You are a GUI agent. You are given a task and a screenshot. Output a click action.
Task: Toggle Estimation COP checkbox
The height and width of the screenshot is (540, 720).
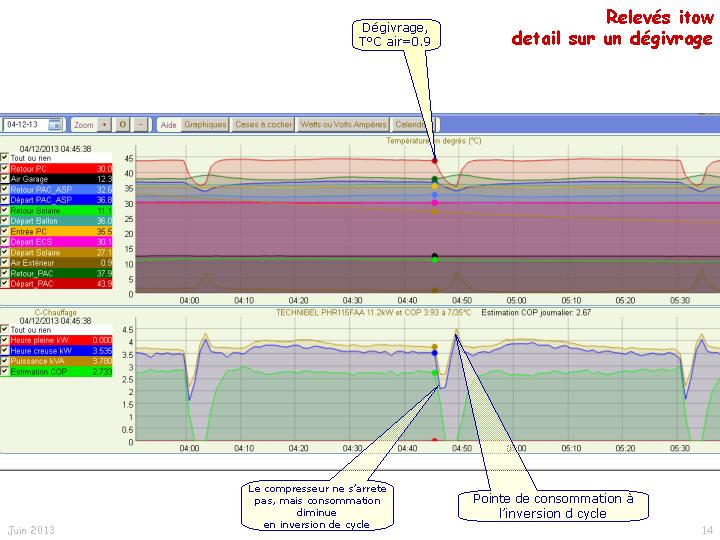[x=5, y=371]
